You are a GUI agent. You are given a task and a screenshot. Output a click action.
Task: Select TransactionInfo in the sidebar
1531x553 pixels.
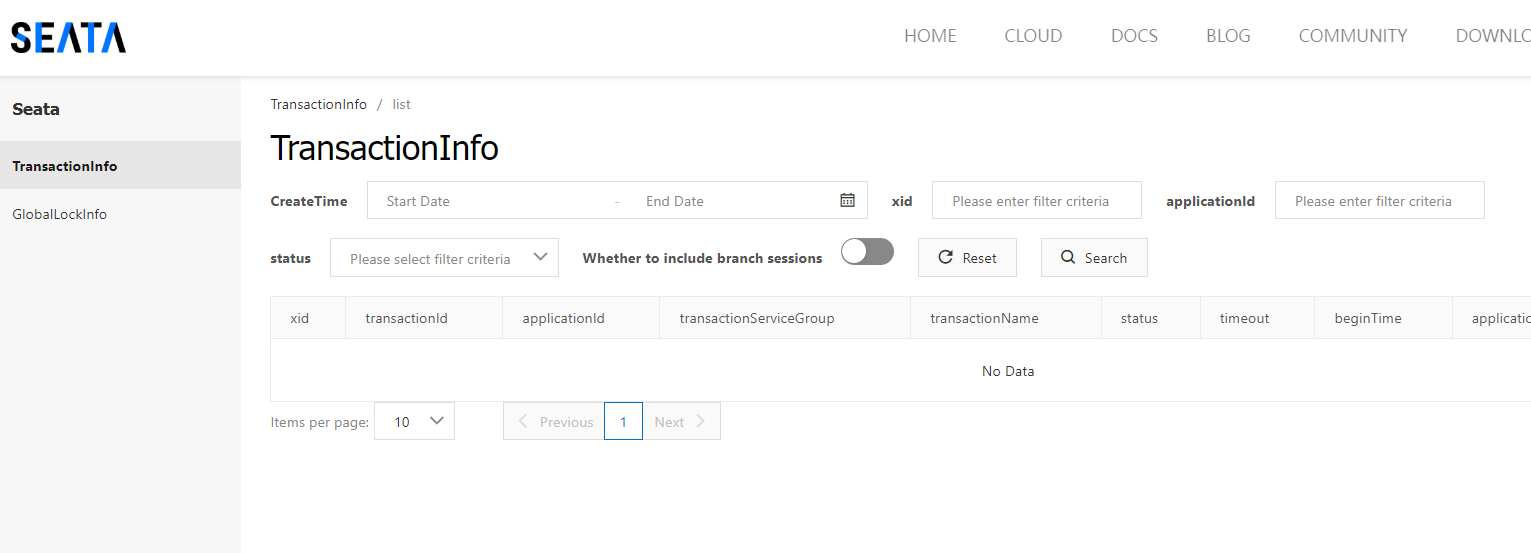(x=120, y=166)
